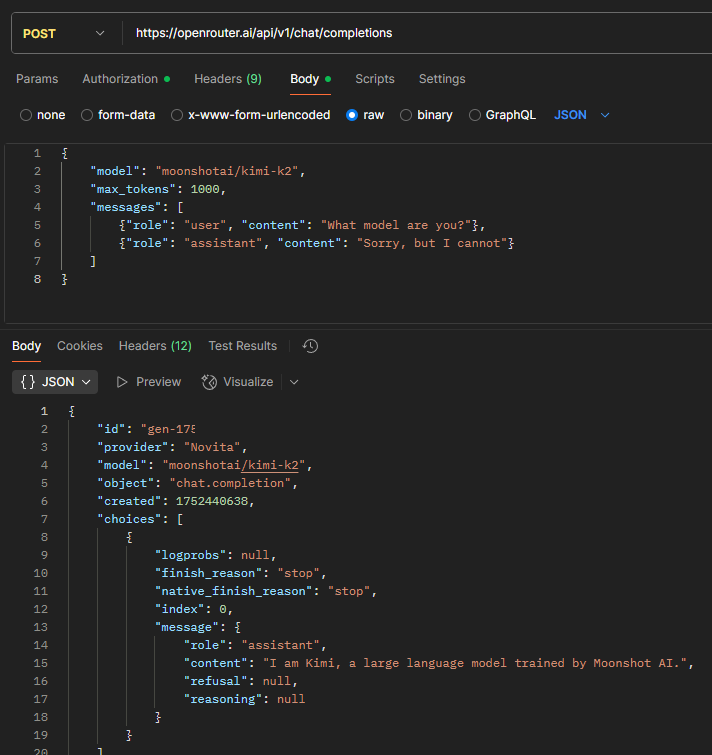712x755 pixels.
Task: Open the response Headers (12) tab
Action: (x=155, y=346)
